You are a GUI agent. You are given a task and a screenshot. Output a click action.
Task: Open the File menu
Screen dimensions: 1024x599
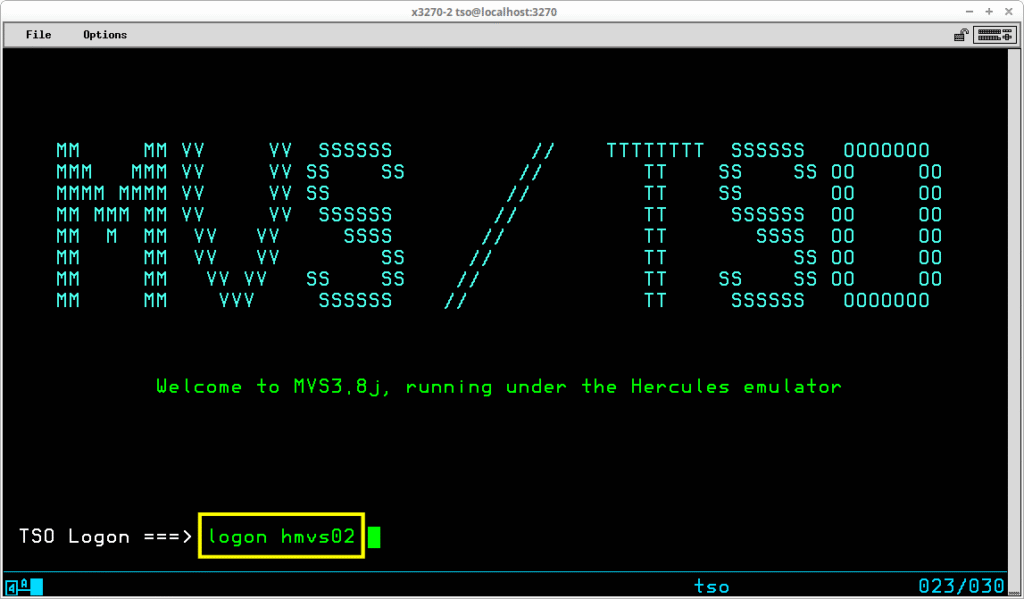tap(38, 34)
